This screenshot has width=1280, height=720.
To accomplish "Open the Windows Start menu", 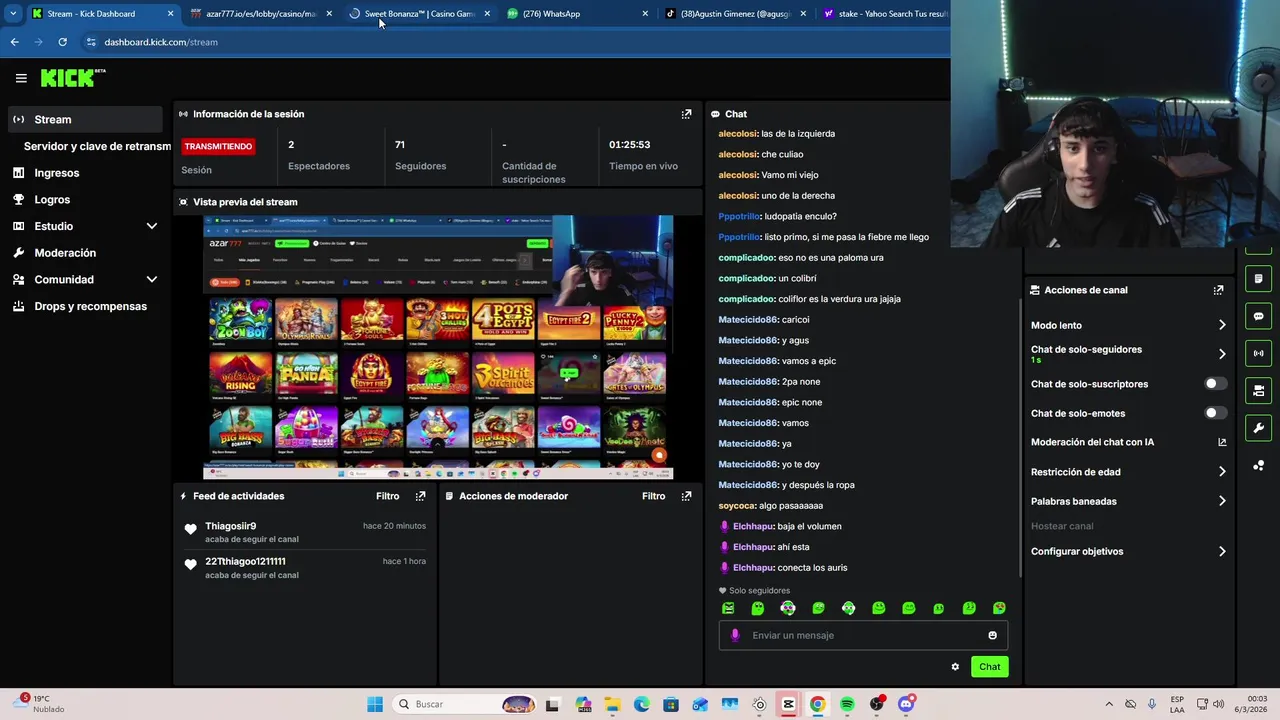I will coord(375,704).
